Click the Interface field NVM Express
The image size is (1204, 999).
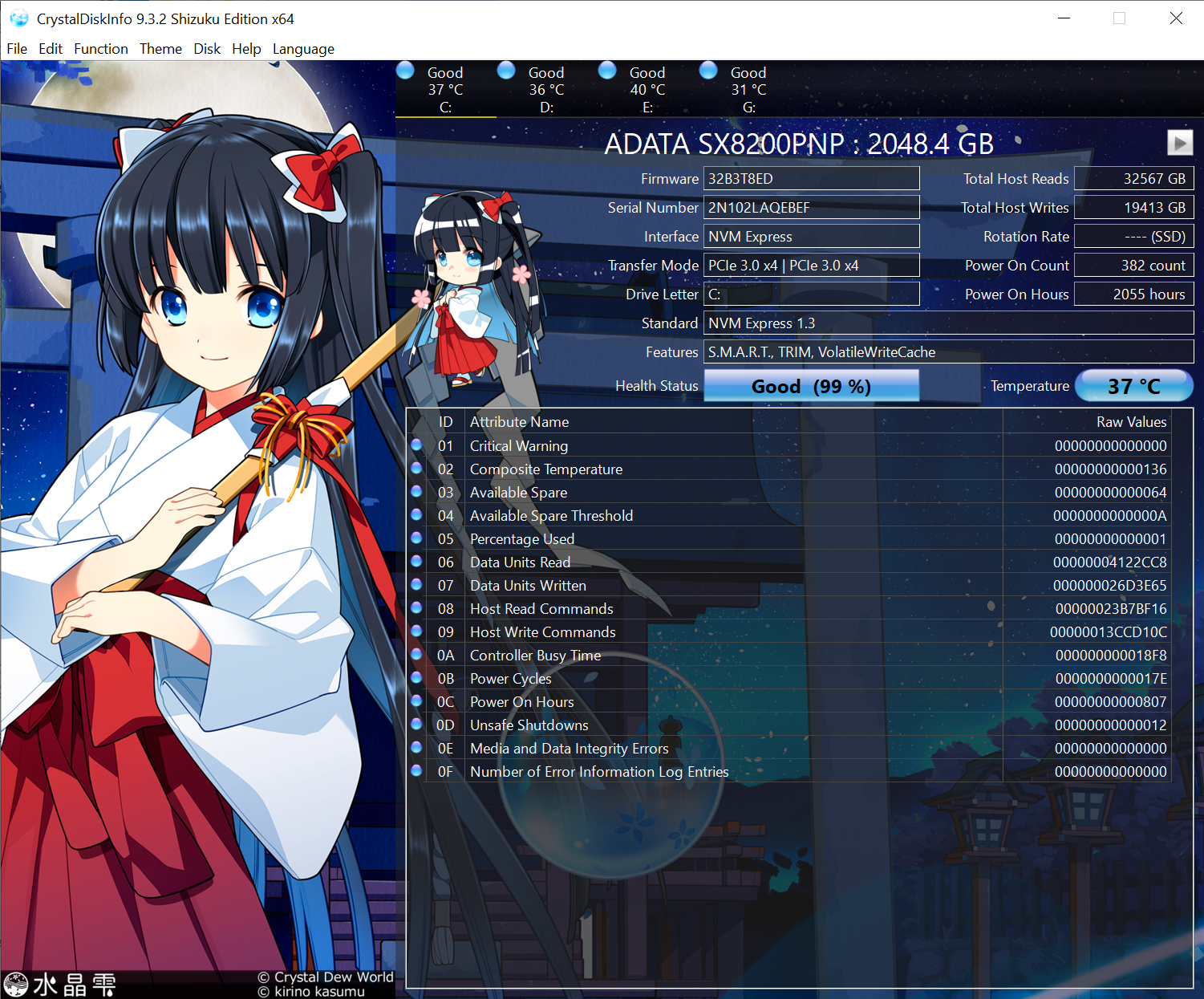coord(811,236)
